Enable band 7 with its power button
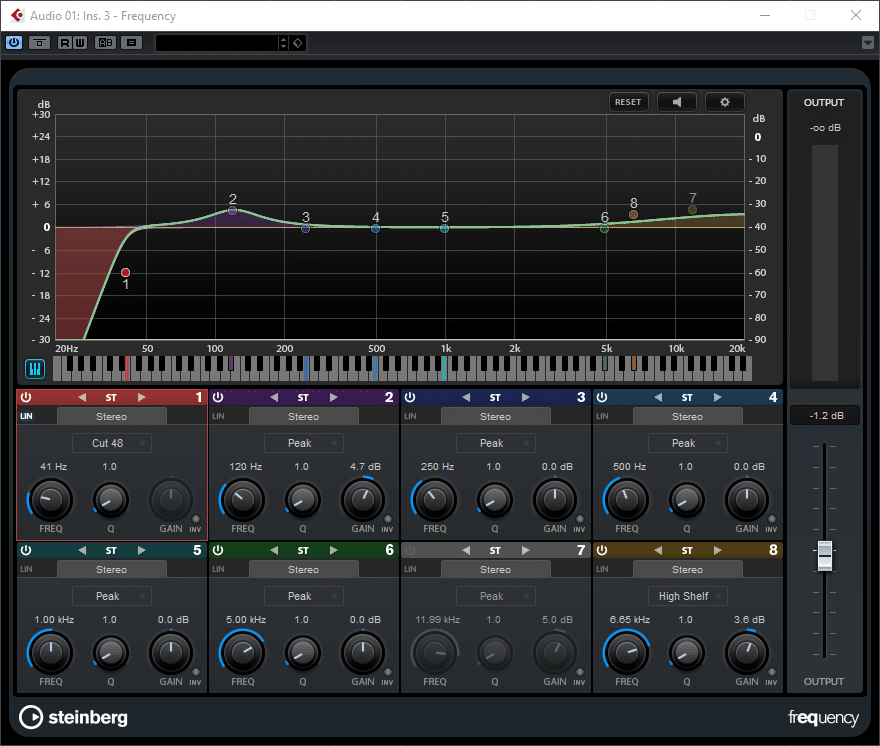This screenshot has height=746, width=880. coord(410,550)
